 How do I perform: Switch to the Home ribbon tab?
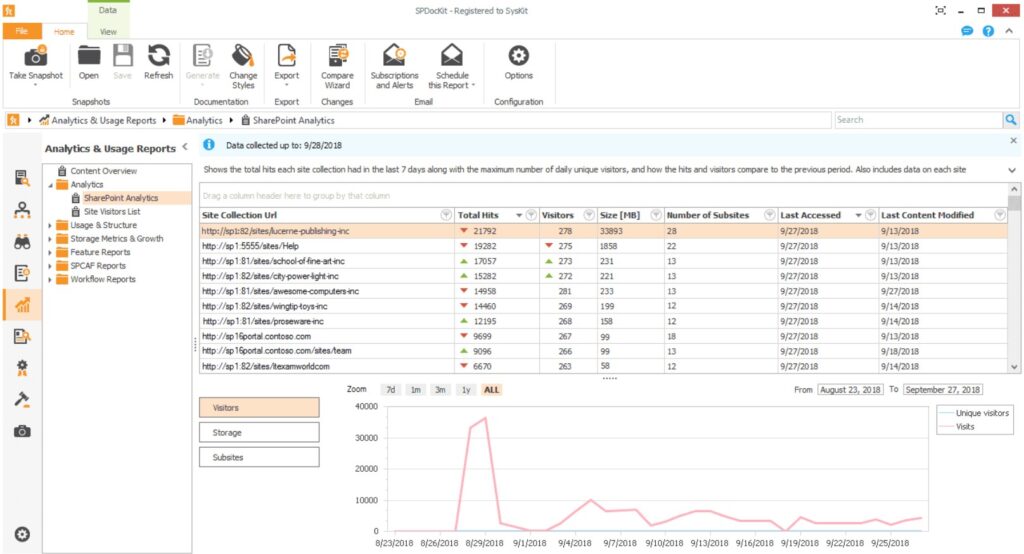(64, 31)
